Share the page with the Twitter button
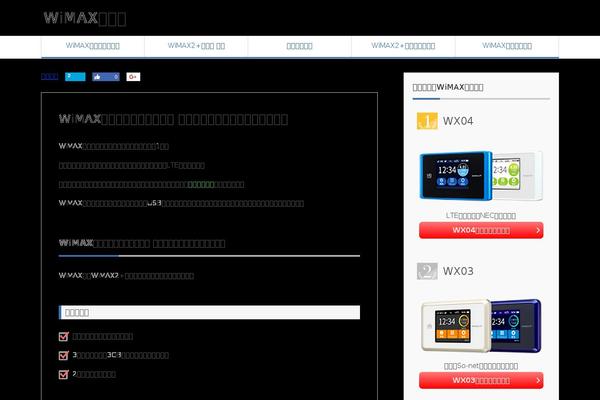The width and height of the screenshot is (600, 400). pos(75,77)
